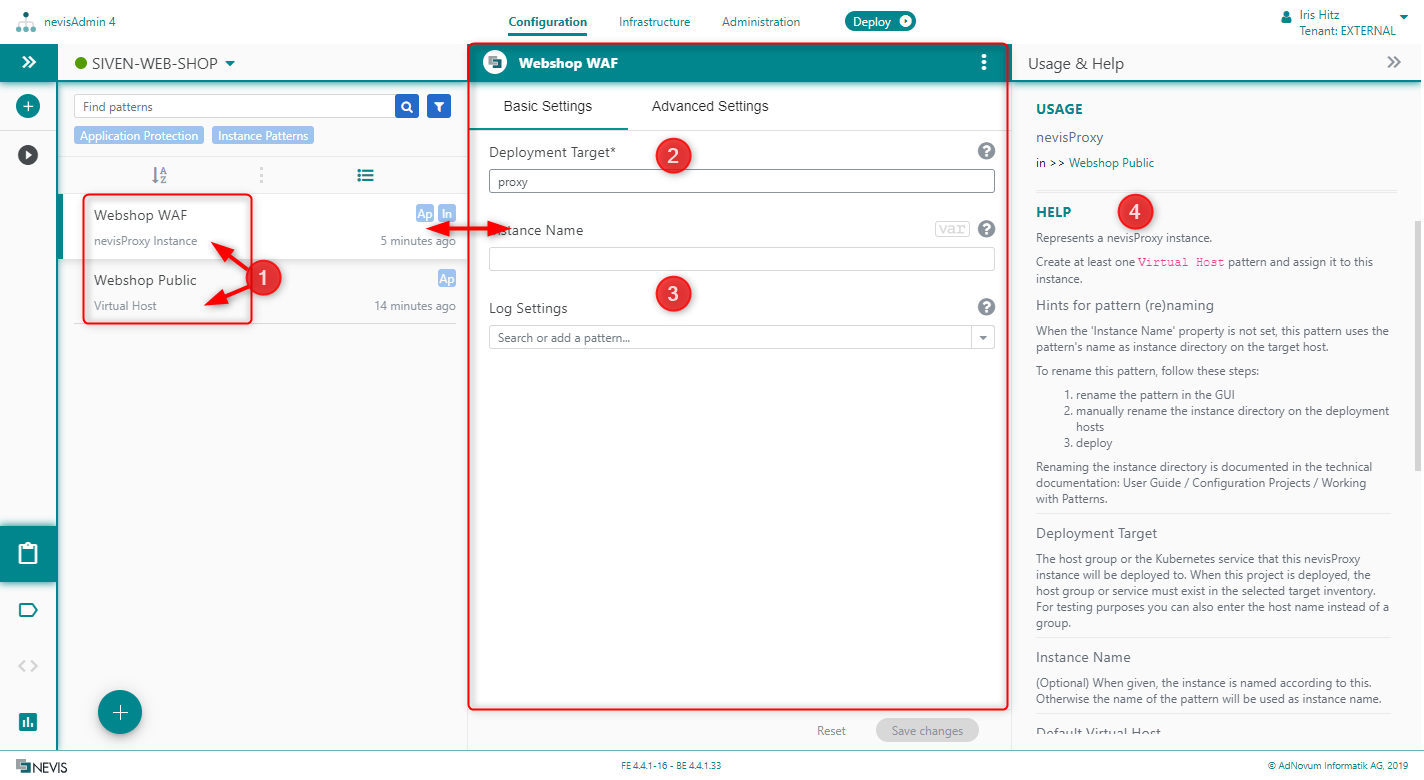Follow the Webshop Public usage link
Viewport: 1424px width, 780px height.
pos(1111,163)
